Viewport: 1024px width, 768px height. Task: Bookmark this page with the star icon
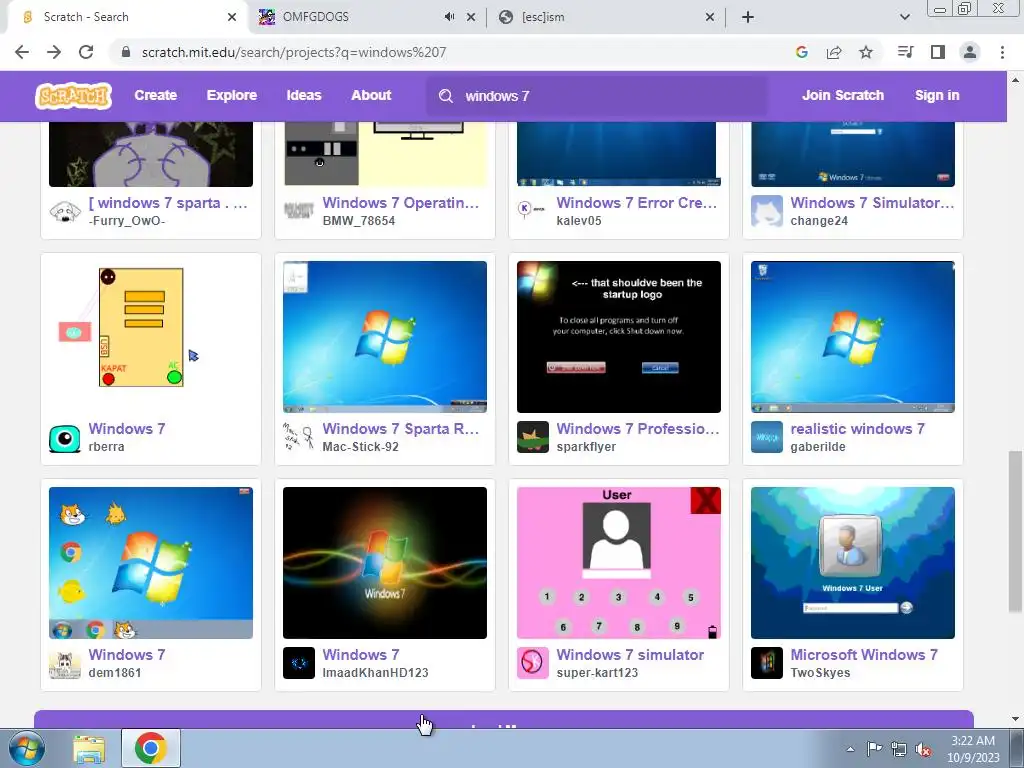point(866,52)
